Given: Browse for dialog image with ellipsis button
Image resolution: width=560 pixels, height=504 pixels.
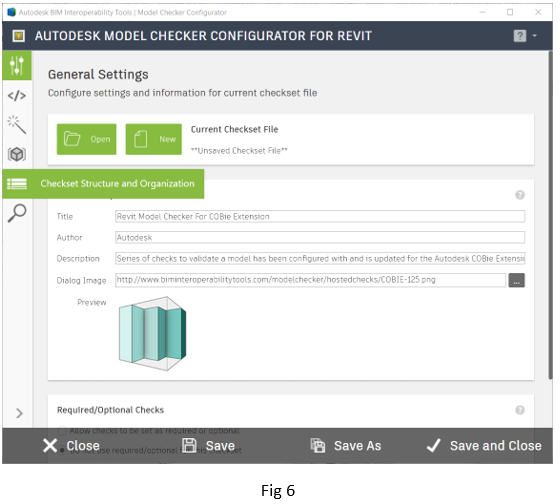Looking at the screenshot, I should (x=517, y=280).
